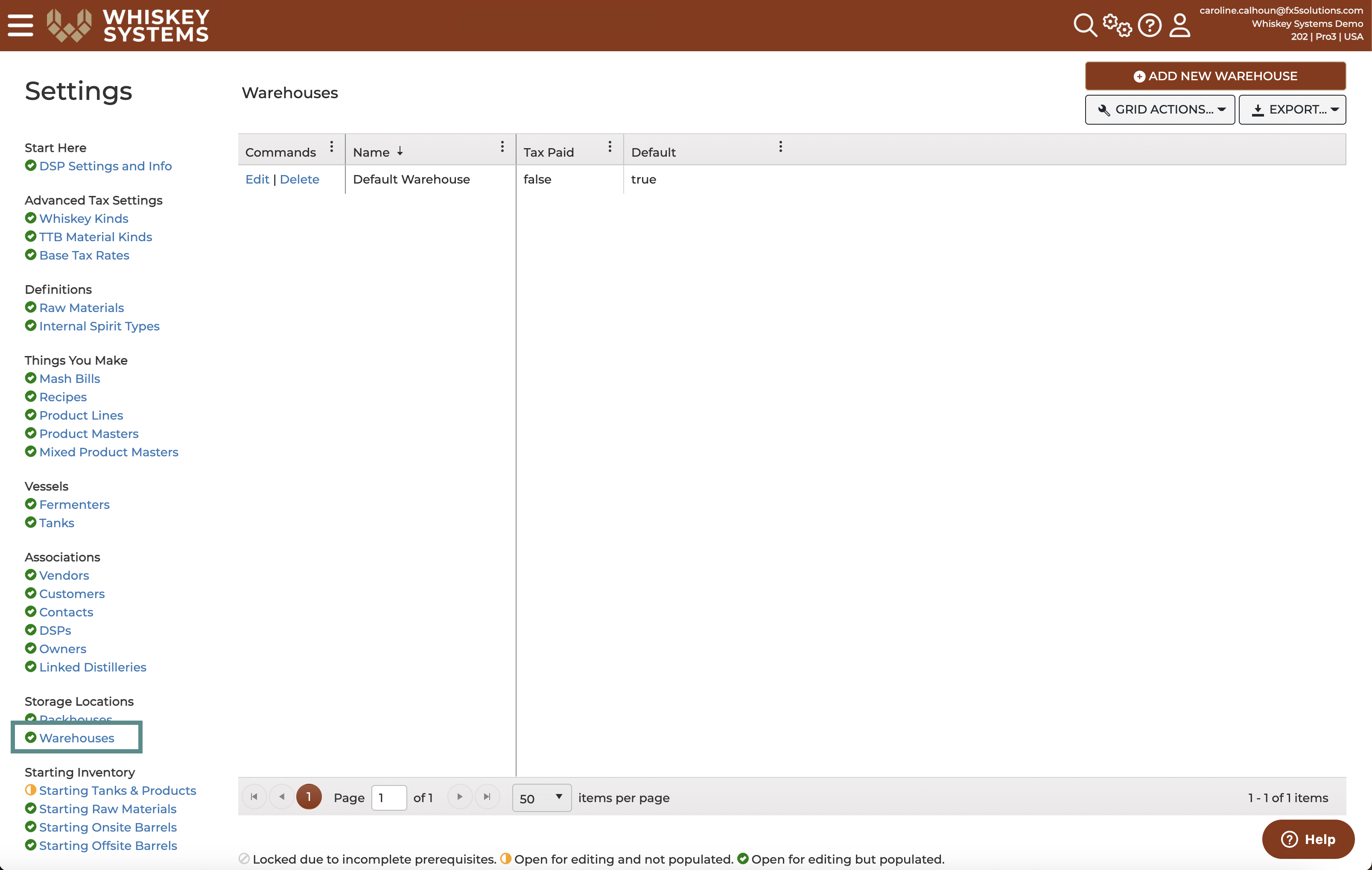Expand the Grid Actions dropdown

pos(1160,109)
